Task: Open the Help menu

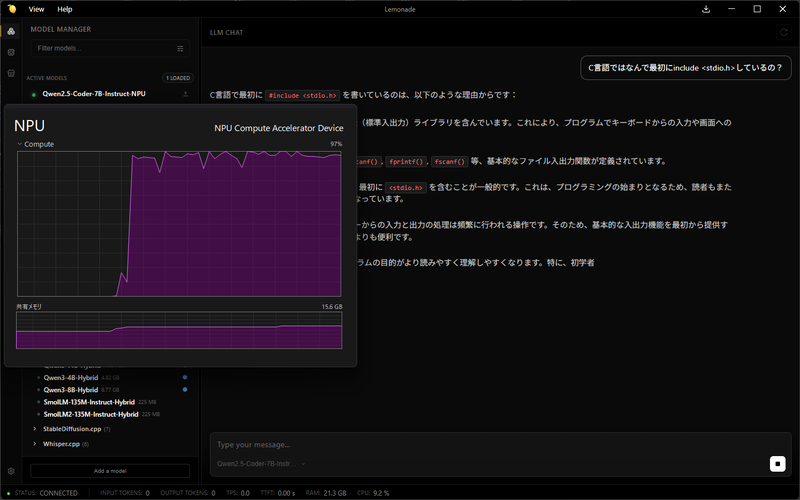Action: 65,9
